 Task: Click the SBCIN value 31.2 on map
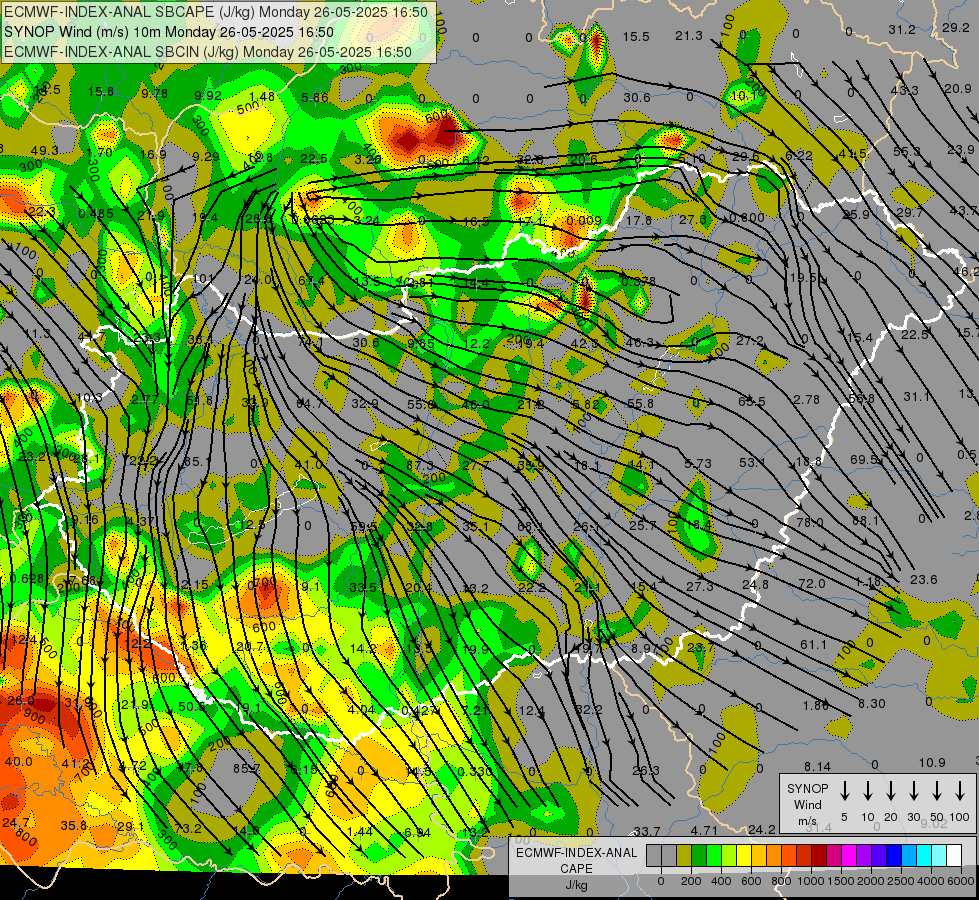pos(902,29)
